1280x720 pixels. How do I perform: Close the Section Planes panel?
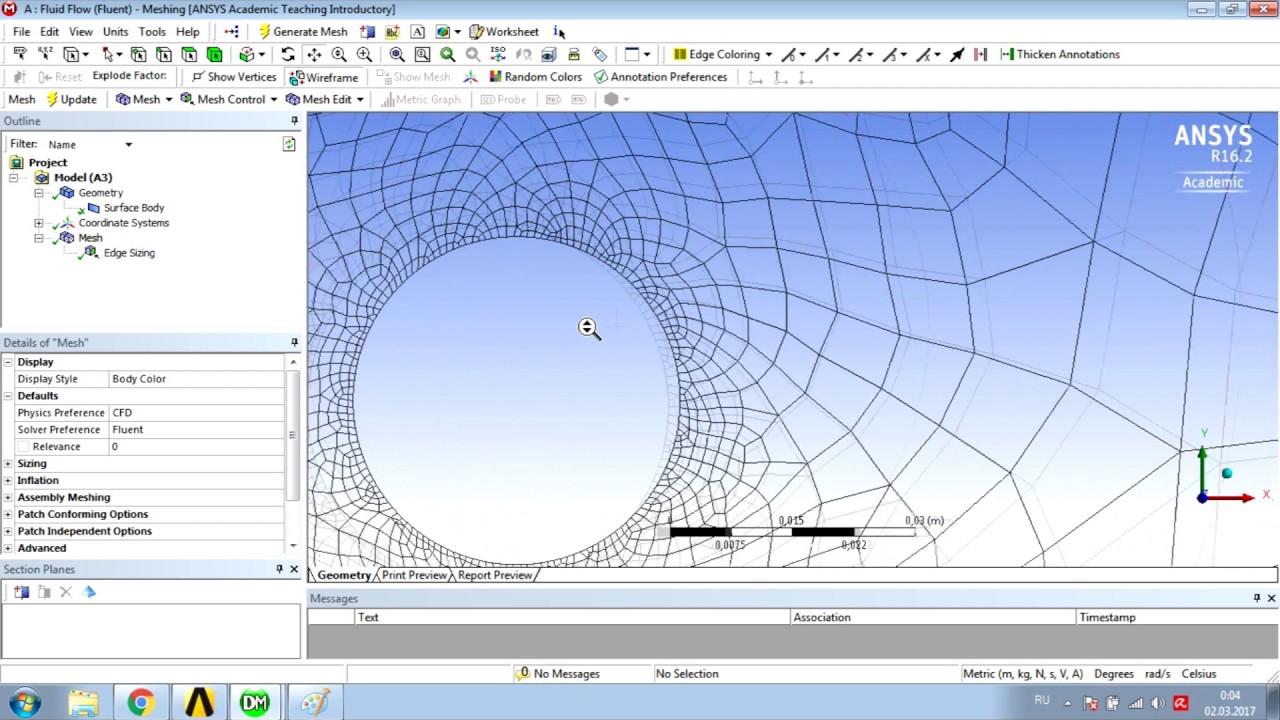[294, 569]
